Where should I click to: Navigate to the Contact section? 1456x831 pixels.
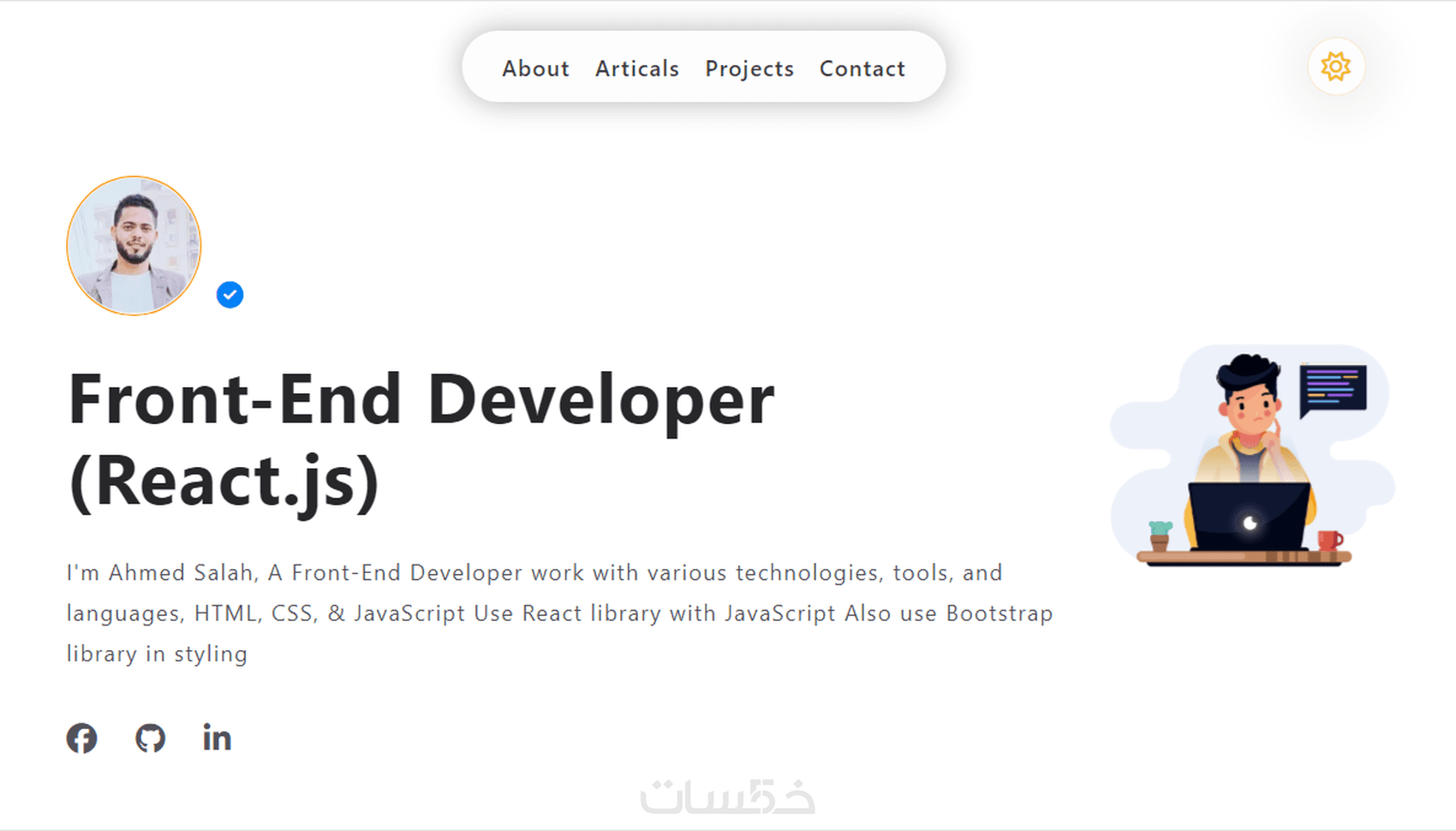click(862, 69)
